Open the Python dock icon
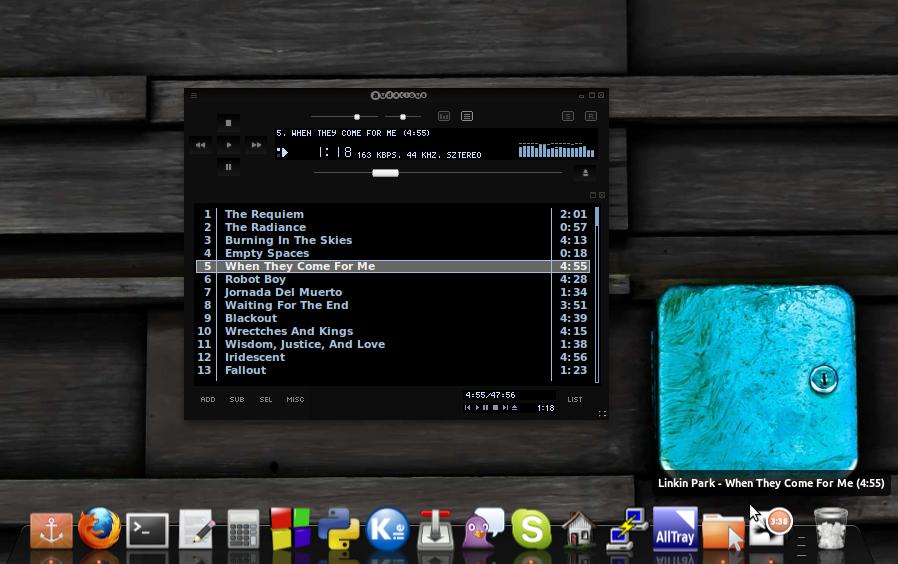Viewport: 898px width, 564px height. click(x=338, y=528)
